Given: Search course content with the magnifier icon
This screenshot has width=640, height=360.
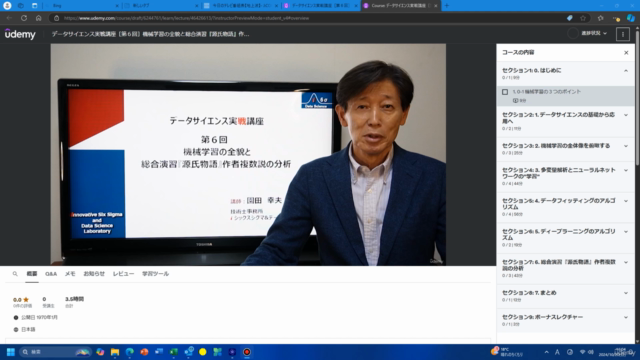Looking at the screenshot, I should (15, 274).
